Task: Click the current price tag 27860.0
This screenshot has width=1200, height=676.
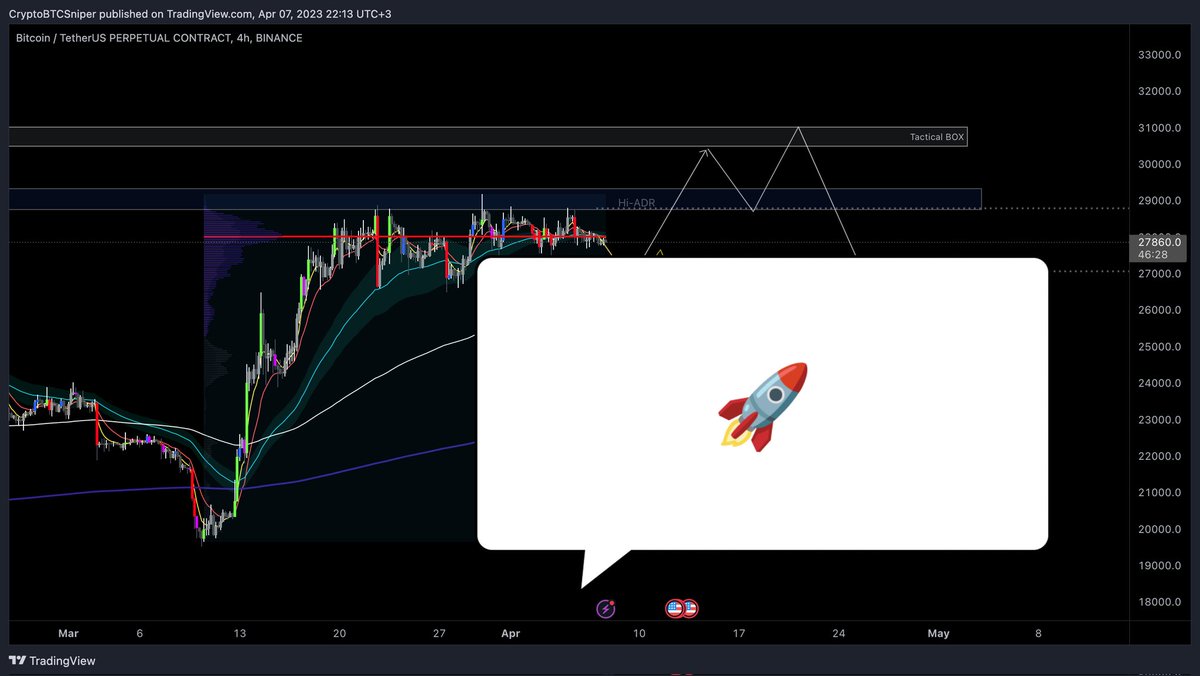Action: pos(1159,242)
